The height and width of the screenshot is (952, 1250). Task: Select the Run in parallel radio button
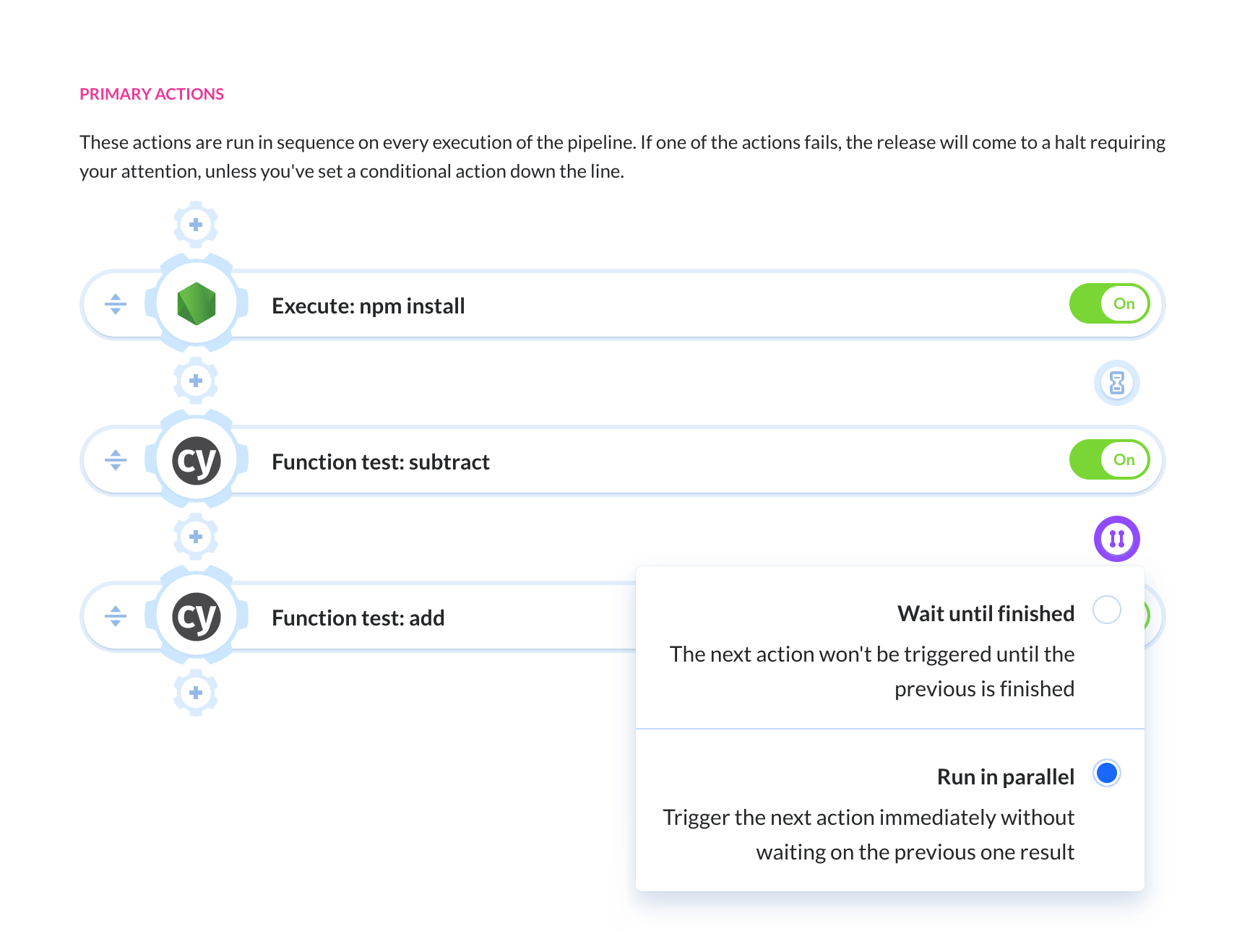point(1107,773)
